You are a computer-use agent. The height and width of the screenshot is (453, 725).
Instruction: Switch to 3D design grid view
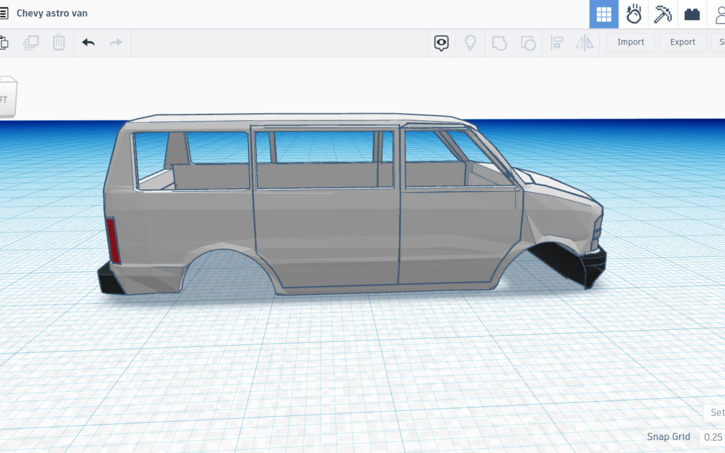click(603, 14)
